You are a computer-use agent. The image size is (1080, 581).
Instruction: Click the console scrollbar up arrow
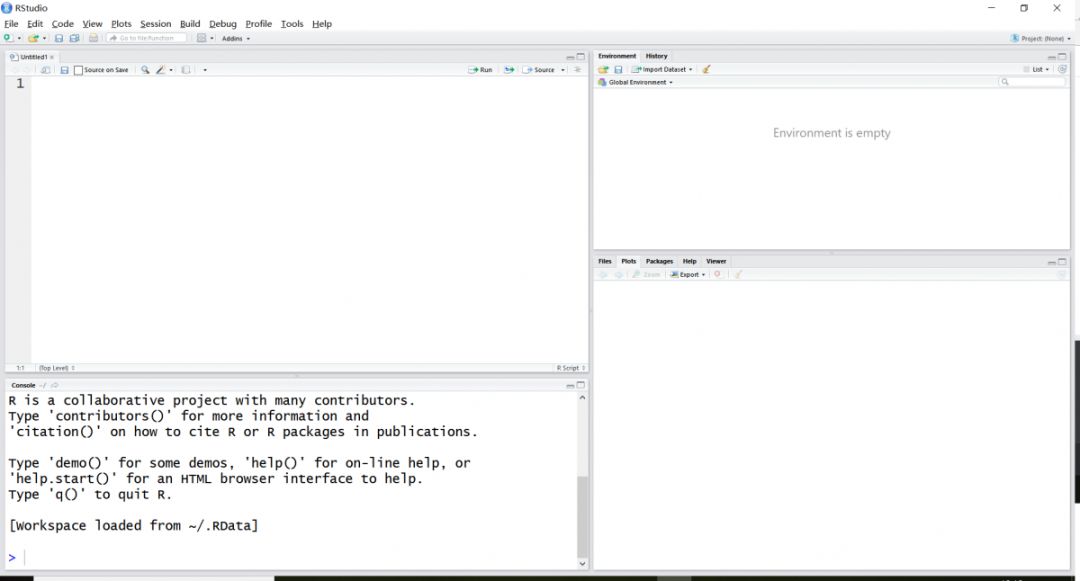click(583, 398)
